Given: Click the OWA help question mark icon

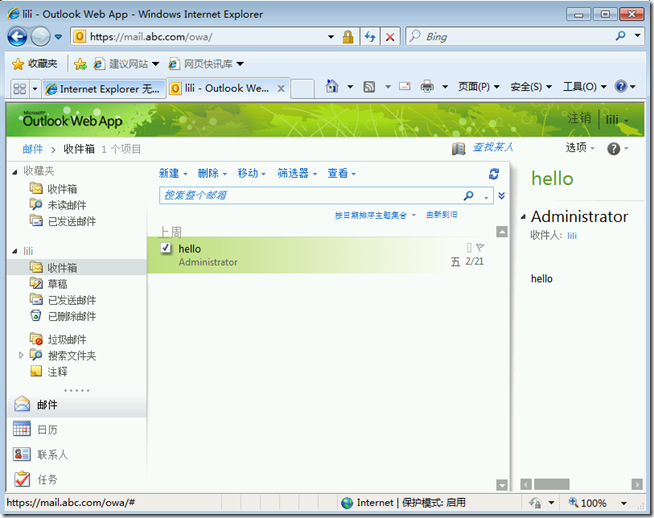Looking at the screenshot, I should [613, 148].
